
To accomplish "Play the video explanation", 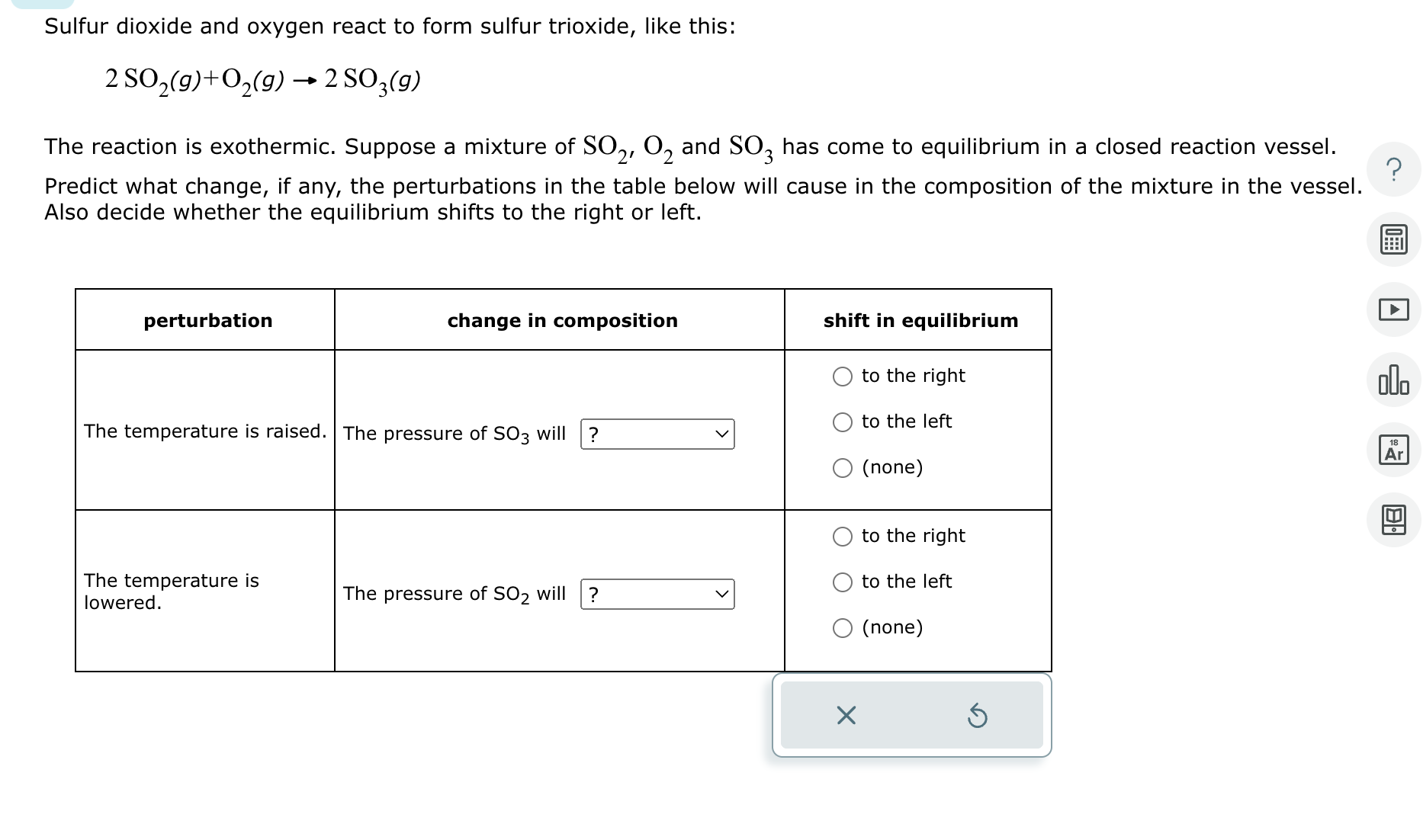I will (1394, 309).
